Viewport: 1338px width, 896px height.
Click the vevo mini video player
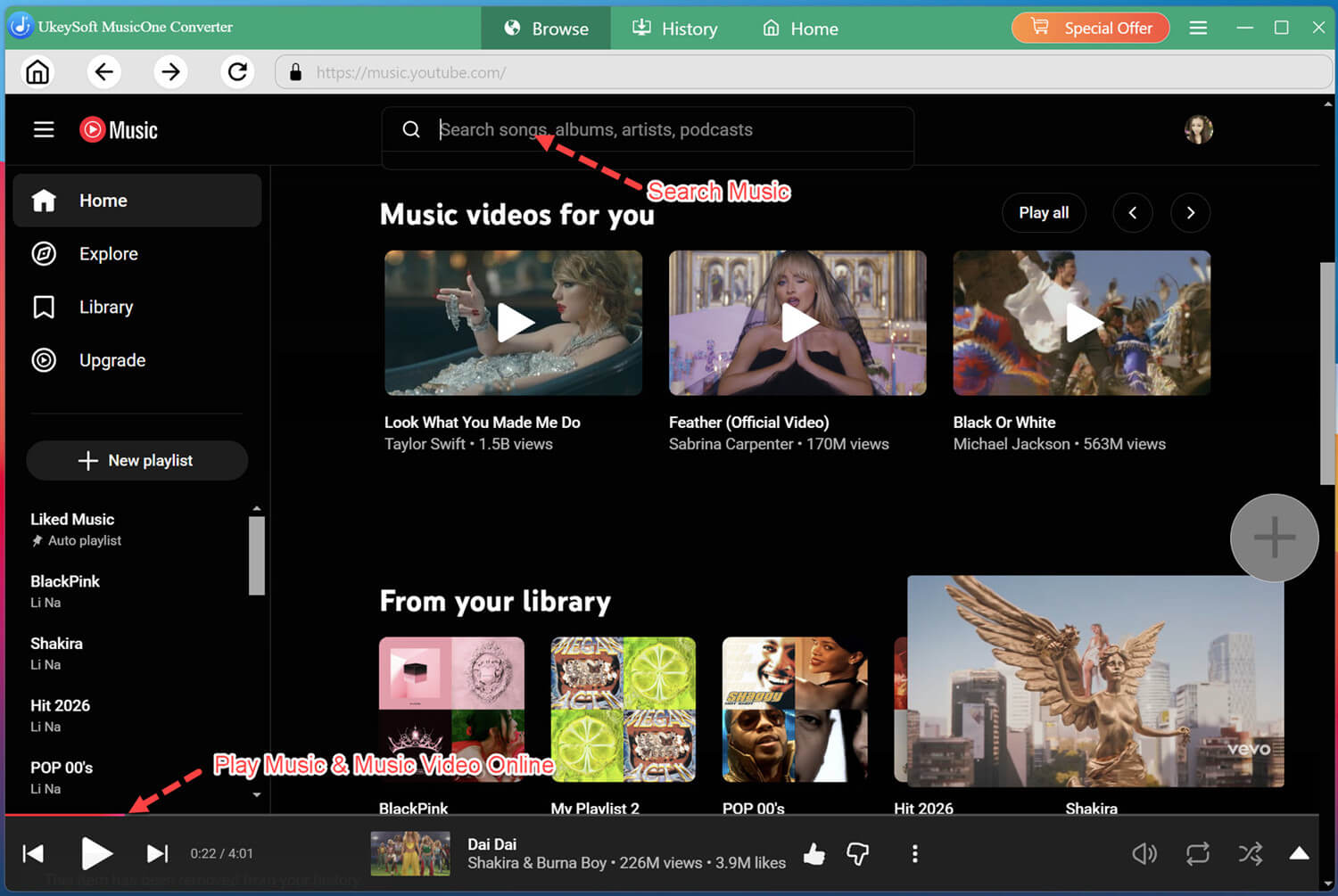(1095, 681)
